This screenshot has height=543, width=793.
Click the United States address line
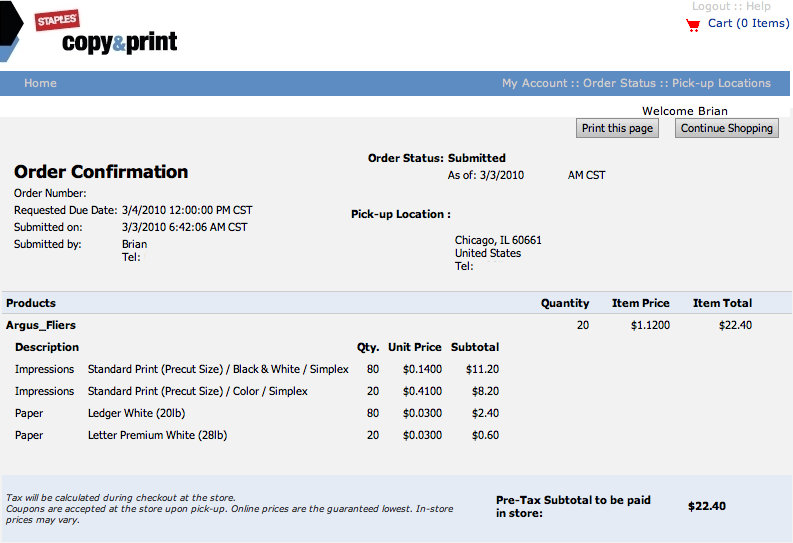(488, 253)
